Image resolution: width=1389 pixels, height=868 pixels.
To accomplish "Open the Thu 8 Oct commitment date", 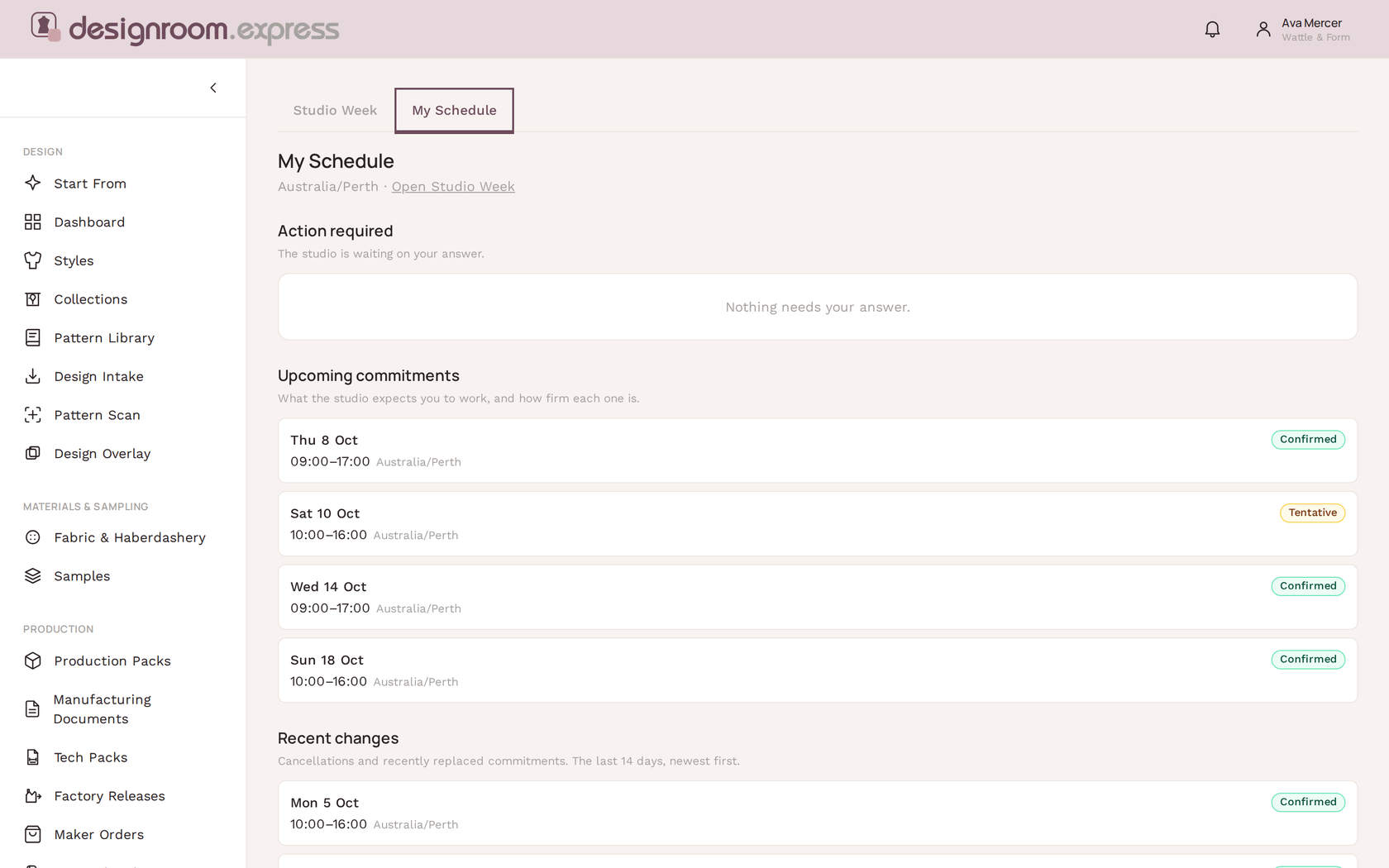I will point(324,440).
